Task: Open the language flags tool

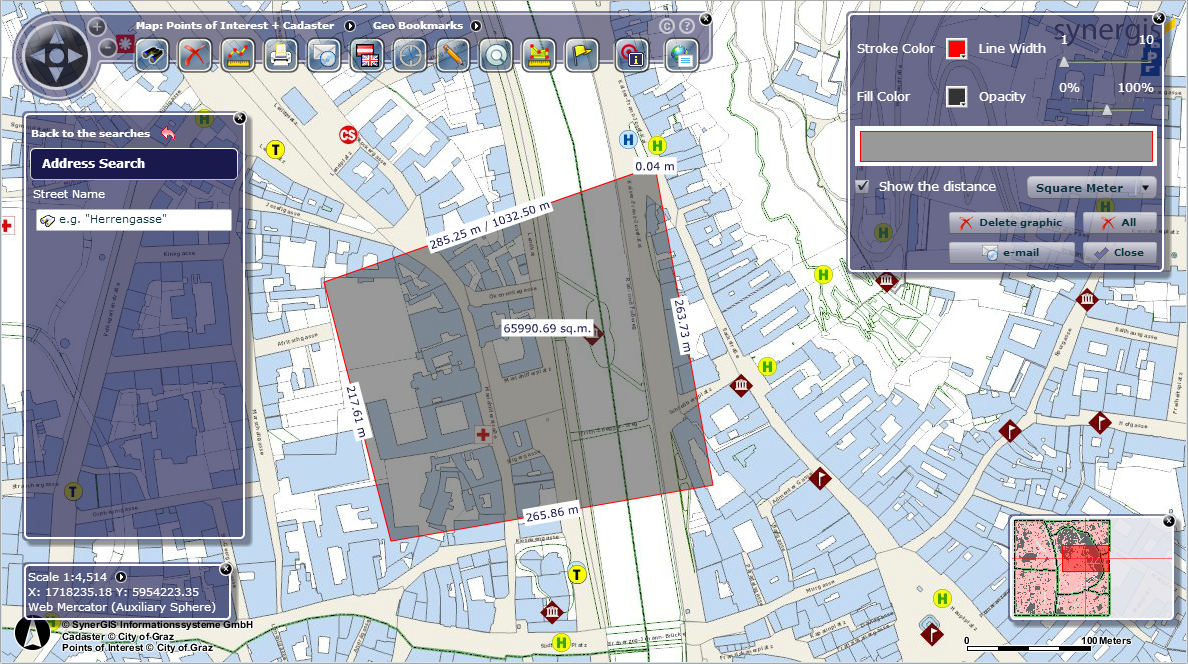Action: tap(367, 55)
